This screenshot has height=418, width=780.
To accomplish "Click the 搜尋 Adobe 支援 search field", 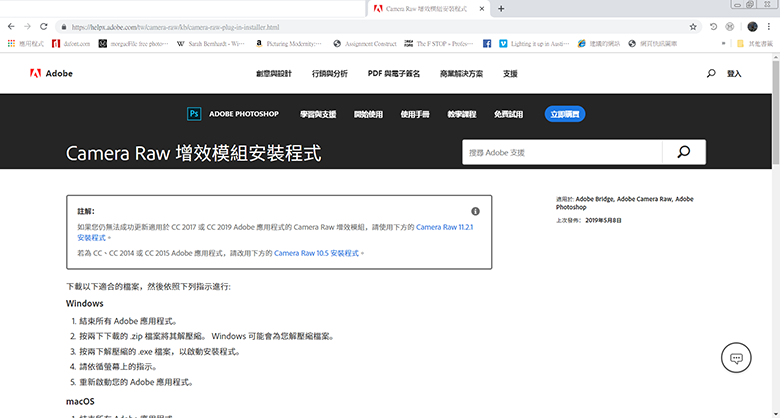I will pos(562,152).
